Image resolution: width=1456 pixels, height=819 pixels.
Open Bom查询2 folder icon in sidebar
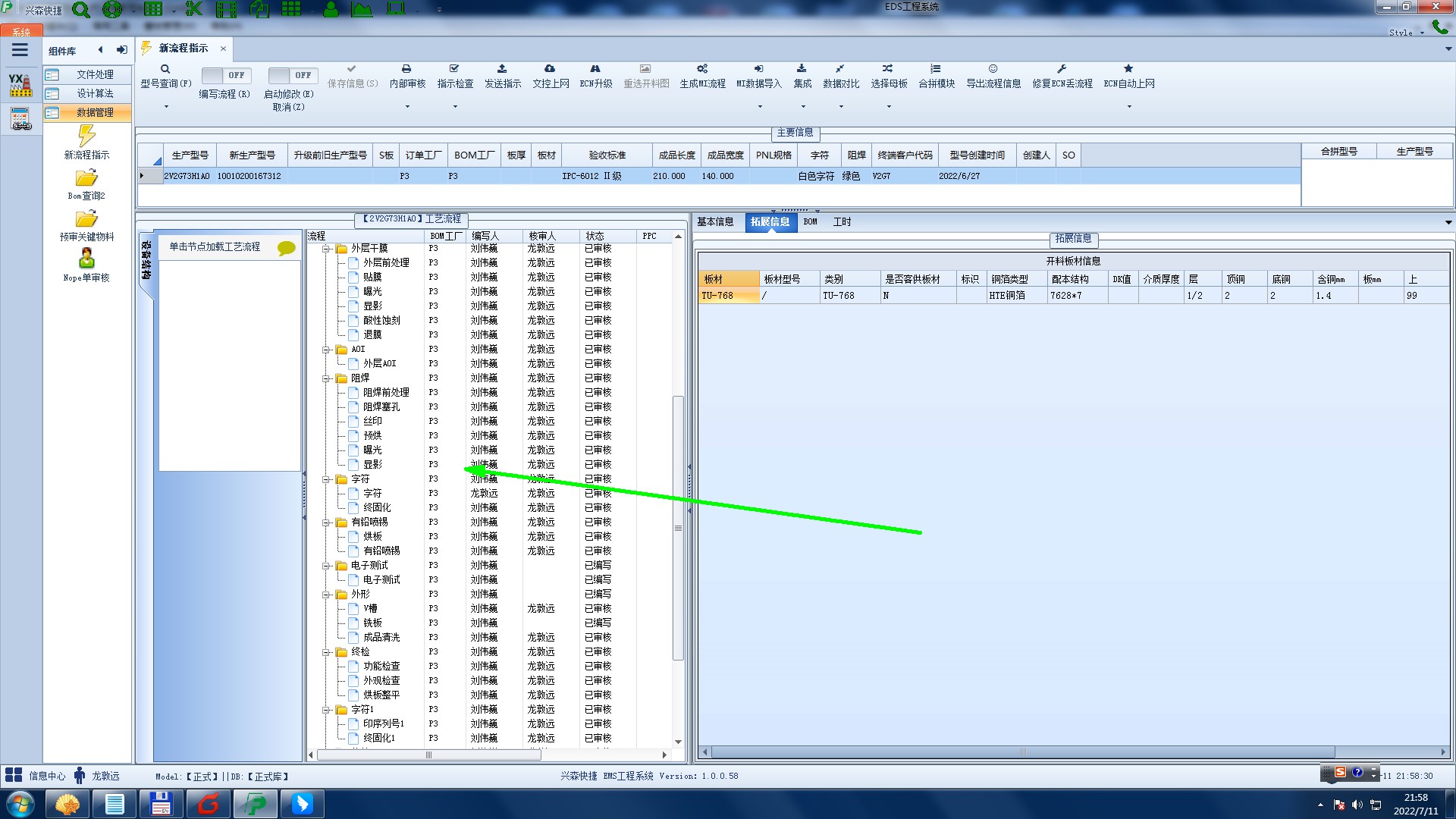point(86,179)
